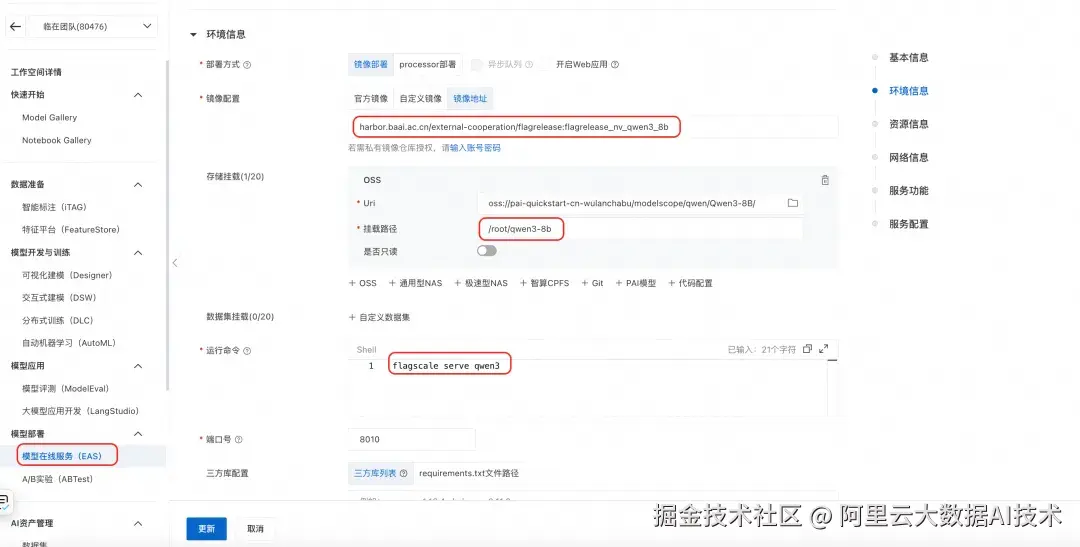Add an OSS storage mount
The height and width of the screenshot is (547, 1080).
coord(363,283)
